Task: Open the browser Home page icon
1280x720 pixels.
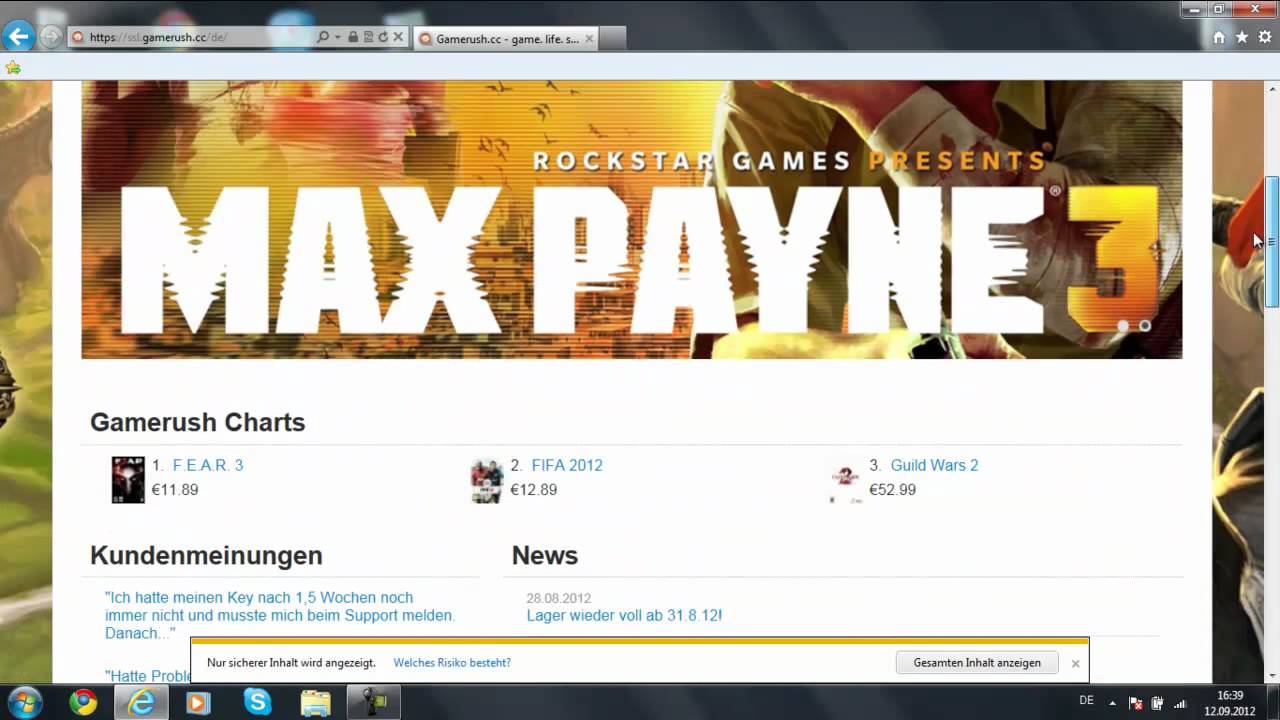Action: click(x=1218, y=37)
